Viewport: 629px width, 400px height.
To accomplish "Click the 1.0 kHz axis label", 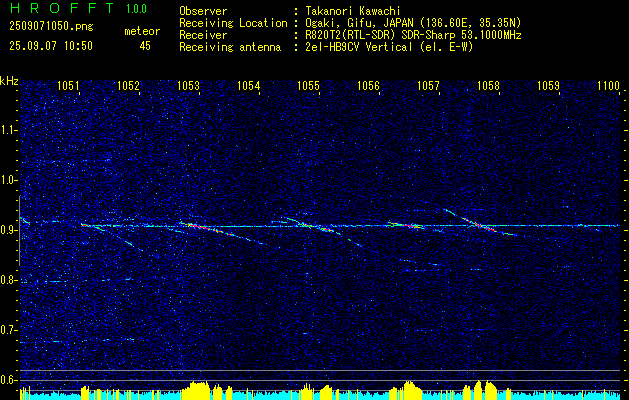I will (x=8, y=180).
